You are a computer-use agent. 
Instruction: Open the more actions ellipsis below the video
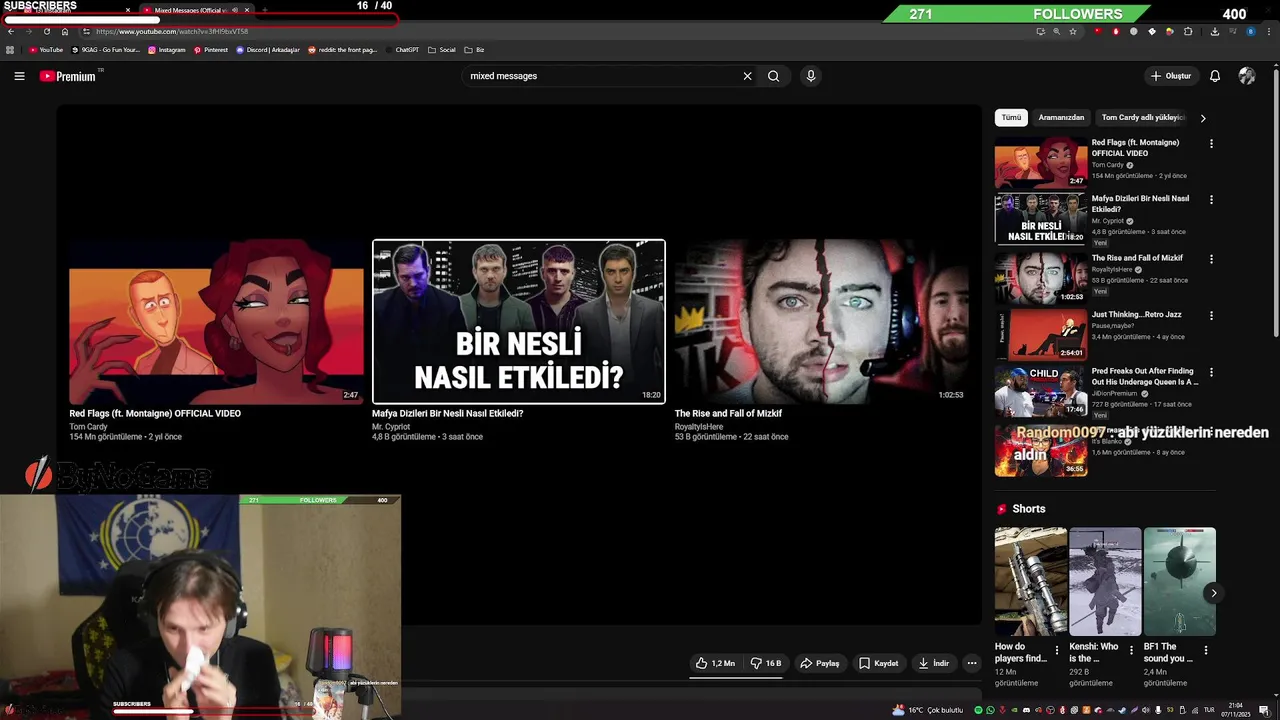(971, 663)
